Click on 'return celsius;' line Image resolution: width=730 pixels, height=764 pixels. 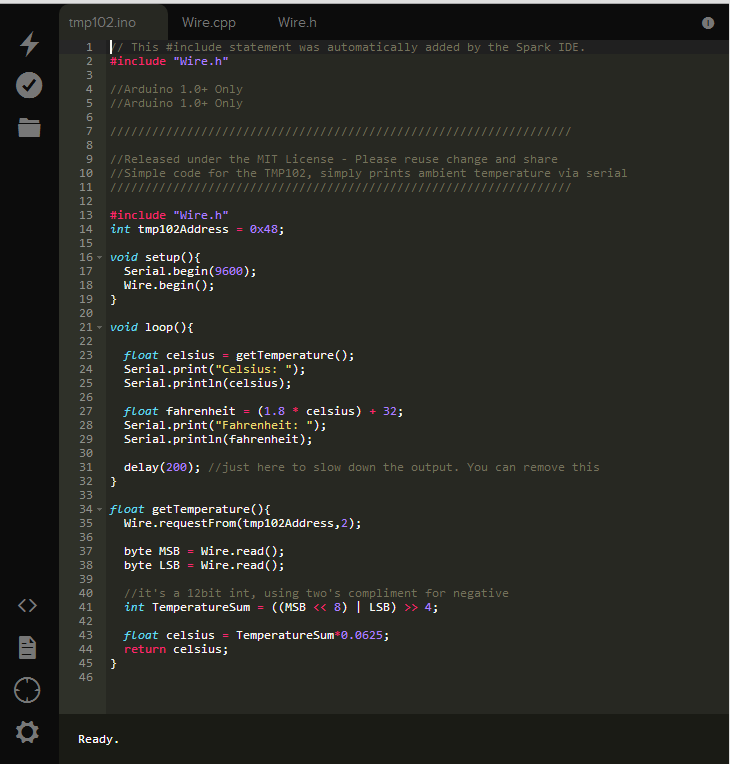(176, 649)
